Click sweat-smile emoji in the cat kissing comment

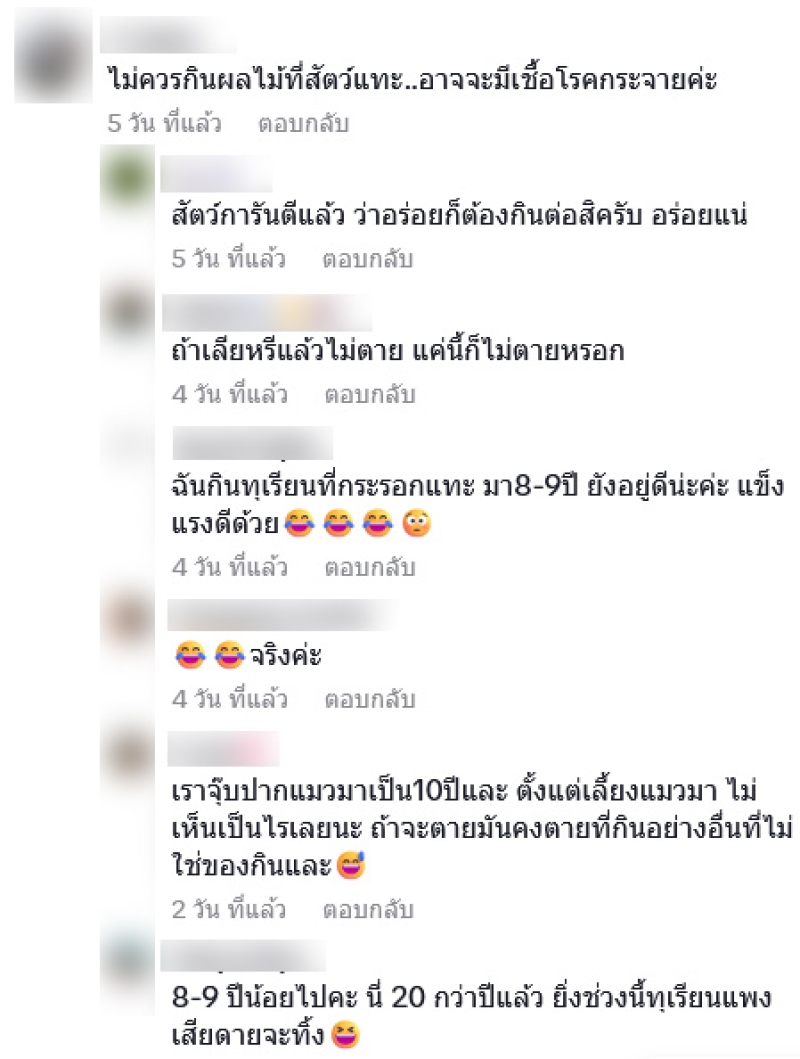point(351,866)
